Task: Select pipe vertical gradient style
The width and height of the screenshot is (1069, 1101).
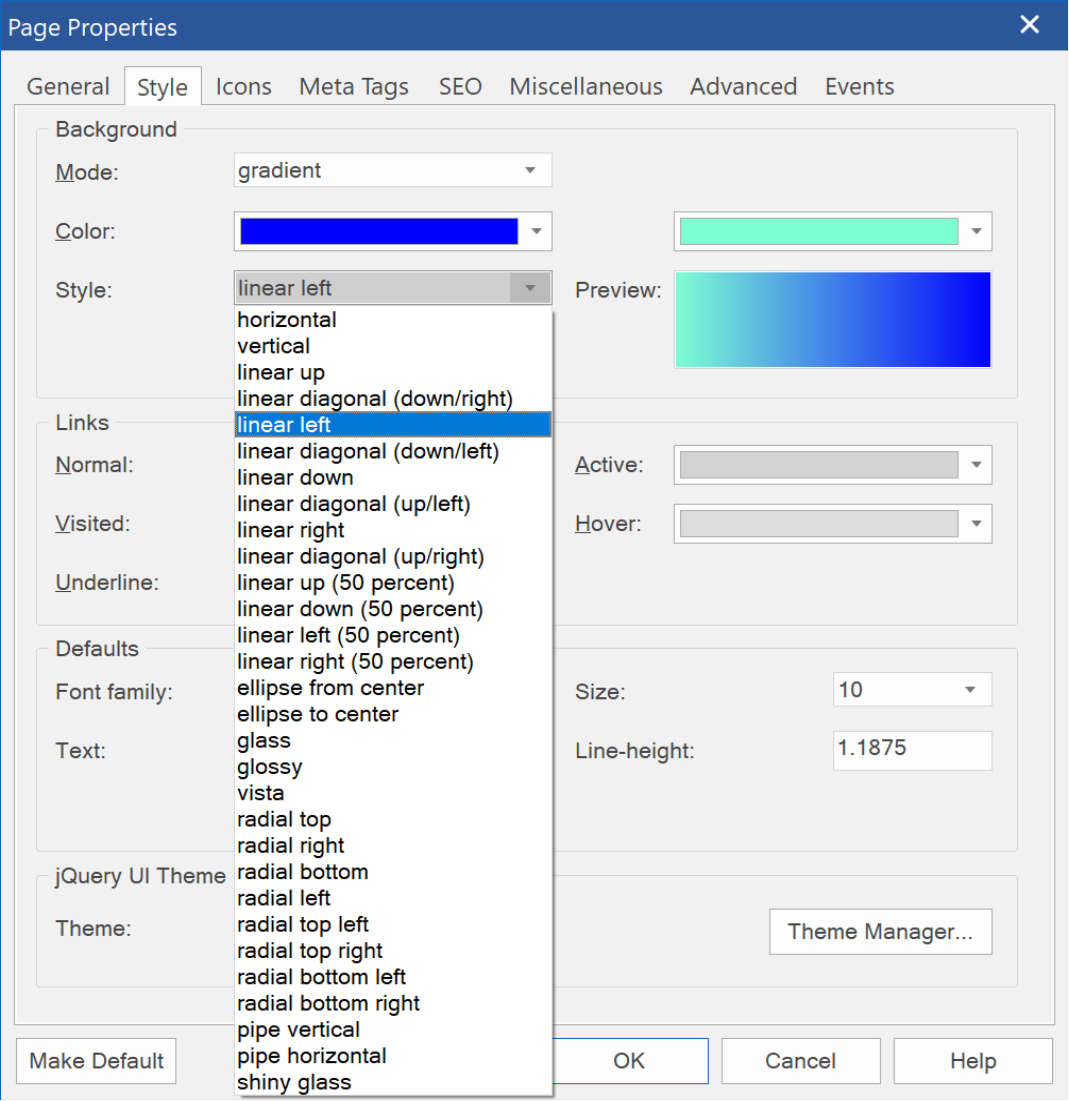Action: pyautogui.click(x=393, y=1030)
